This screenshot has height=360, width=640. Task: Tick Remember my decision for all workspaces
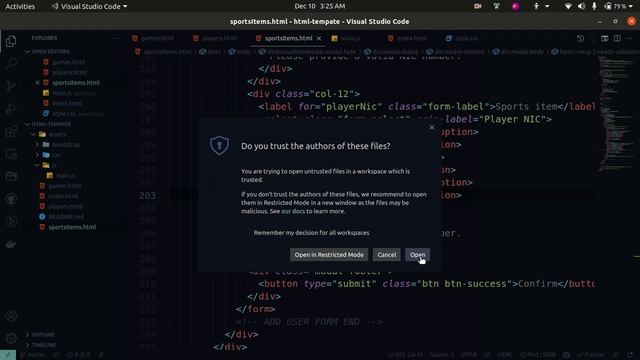245,233
